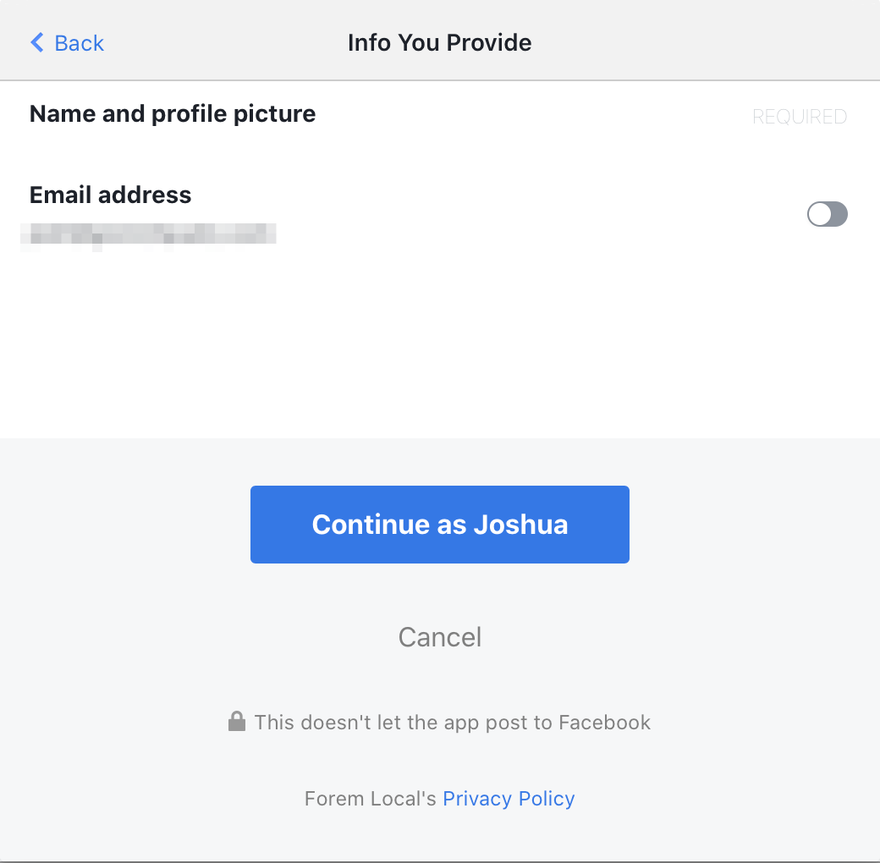Click the Forem Local's text beside Privacy Policy
880x863 pixels.
coord(370,798)
